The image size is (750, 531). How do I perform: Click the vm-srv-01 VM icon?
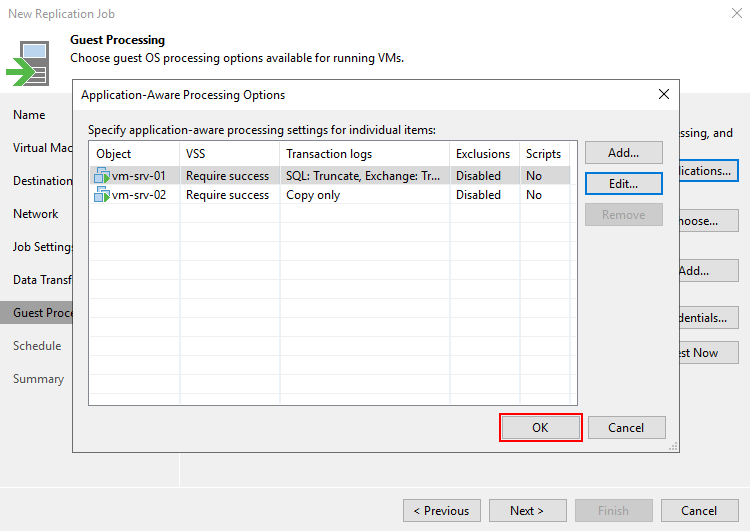point(101,176)
